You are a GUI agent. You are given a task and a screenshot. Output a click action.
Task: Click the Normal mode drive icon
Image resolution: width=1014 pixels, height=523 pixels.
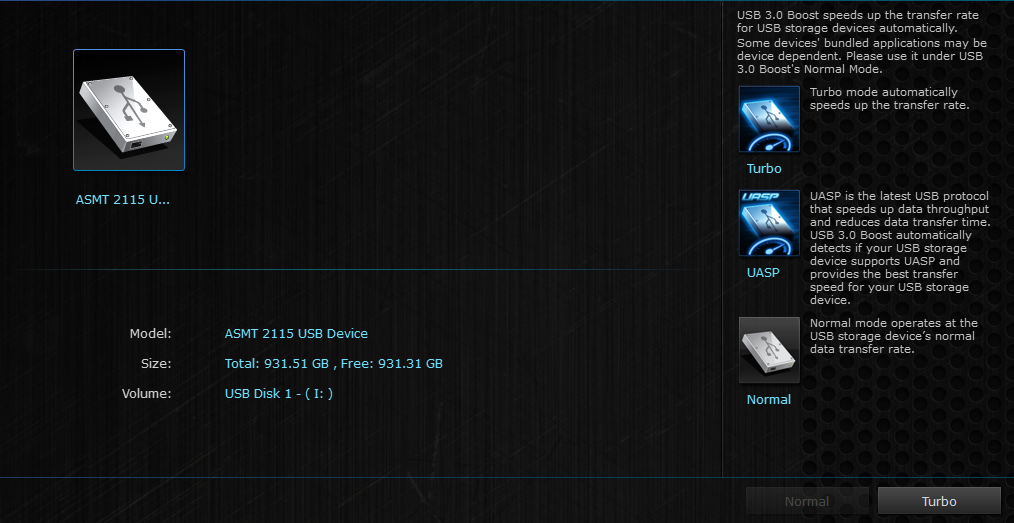tap(769, 350)
